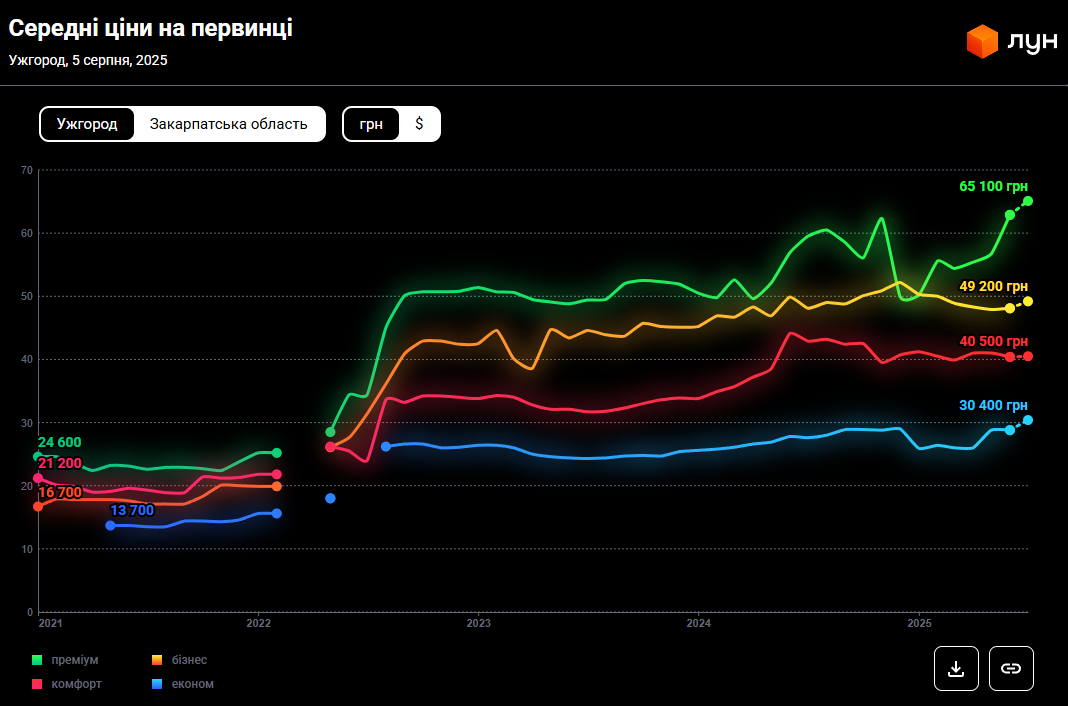Click the red комфорт legend swatch
The height and width of the screenshot is (706, 1068).
click(x=37, y=684)
